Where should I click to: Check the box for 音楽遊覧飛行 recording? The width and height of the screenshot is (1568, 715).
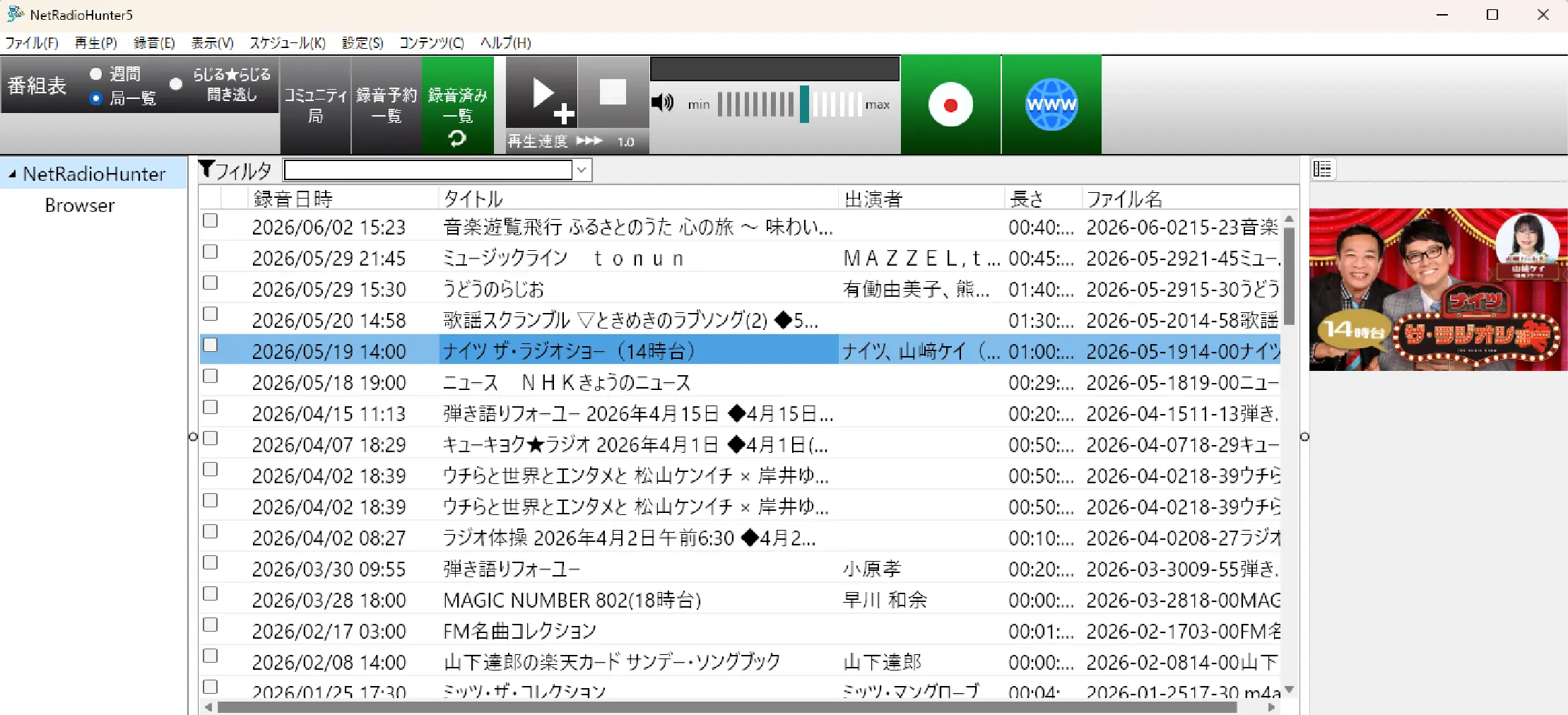tap(210, 220)
